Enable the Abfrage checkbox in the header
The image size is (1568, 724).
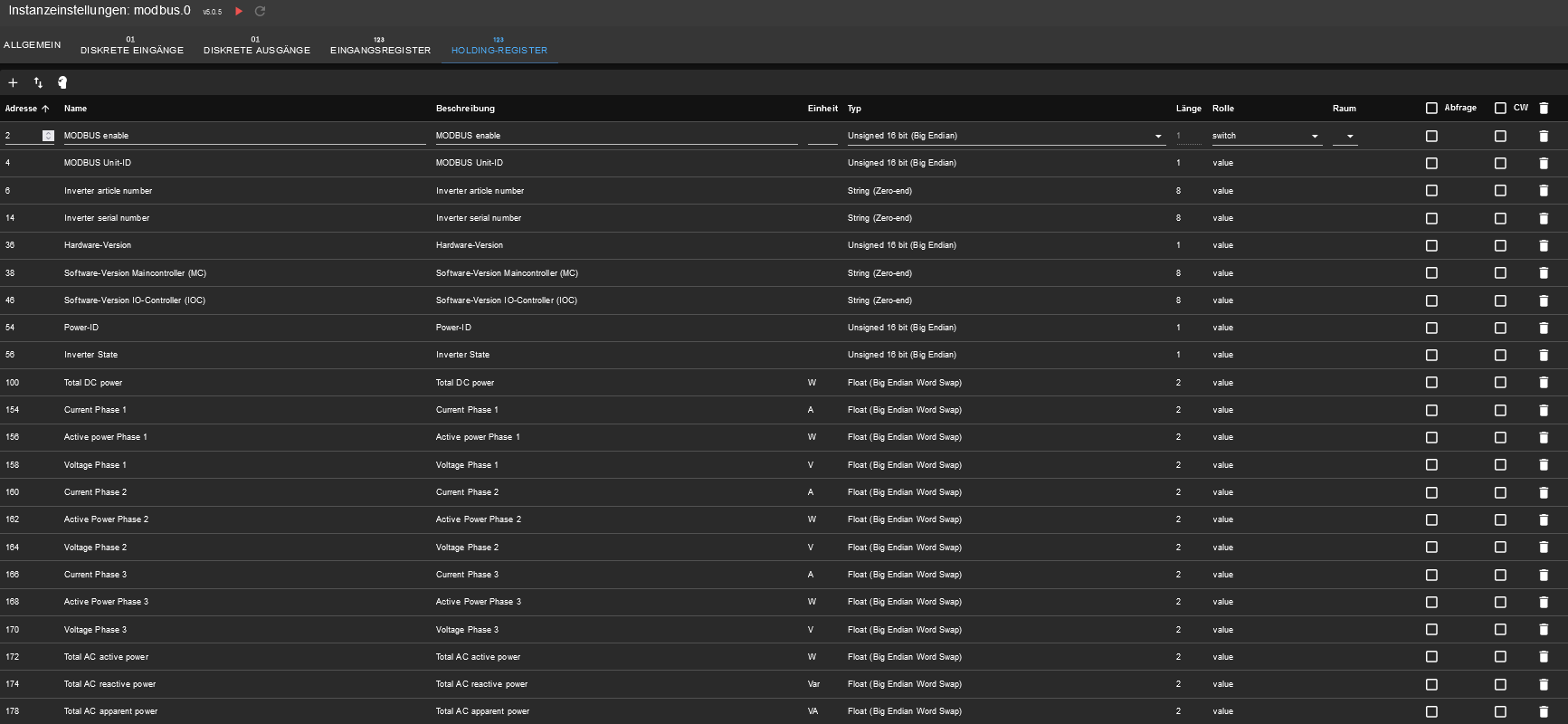(x=1431, y=109)
